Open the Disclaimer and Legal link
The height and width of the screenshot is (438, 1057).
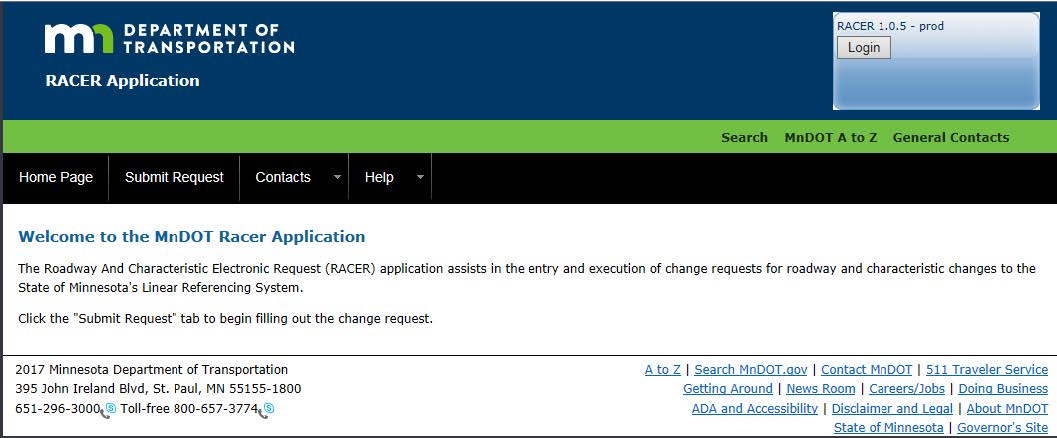coord(892,408)
